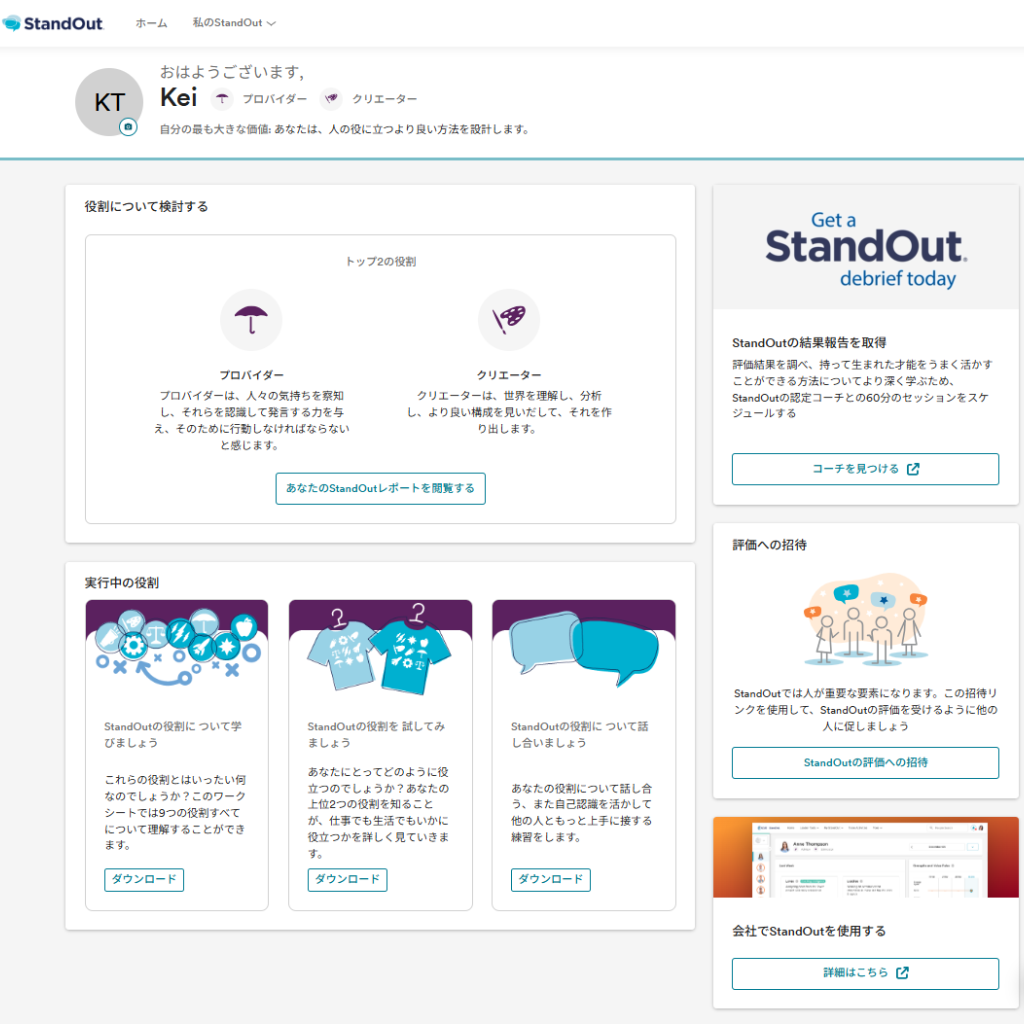Viewport: 1024px width, 1024px height.
Task: Click large umbrella icon for プロバイダー role
Action: pyautogui.click(x=251, y=320)
